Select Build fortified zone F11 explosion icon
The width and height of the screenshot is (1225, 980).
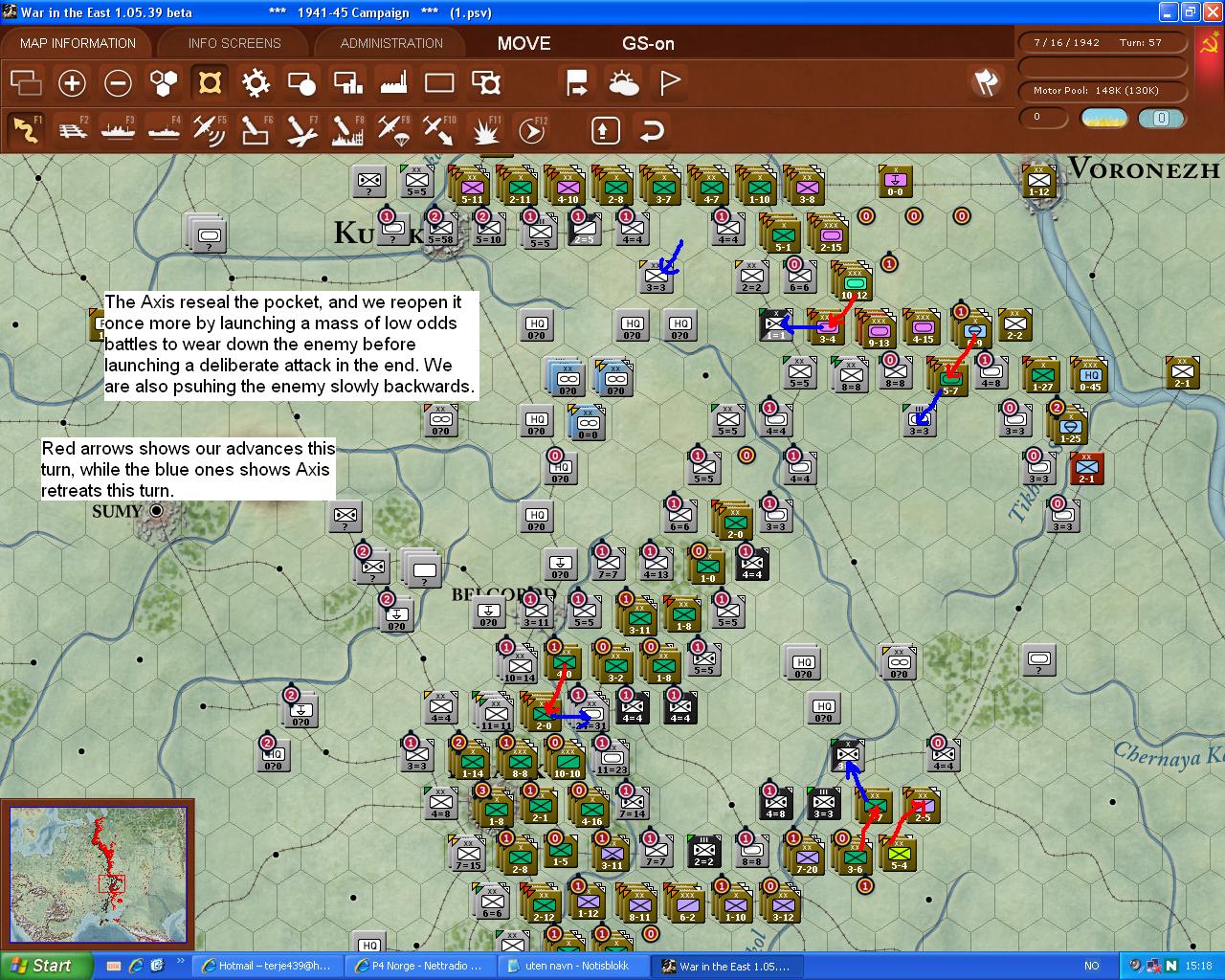pyautogui.click(x=485, y=129)
